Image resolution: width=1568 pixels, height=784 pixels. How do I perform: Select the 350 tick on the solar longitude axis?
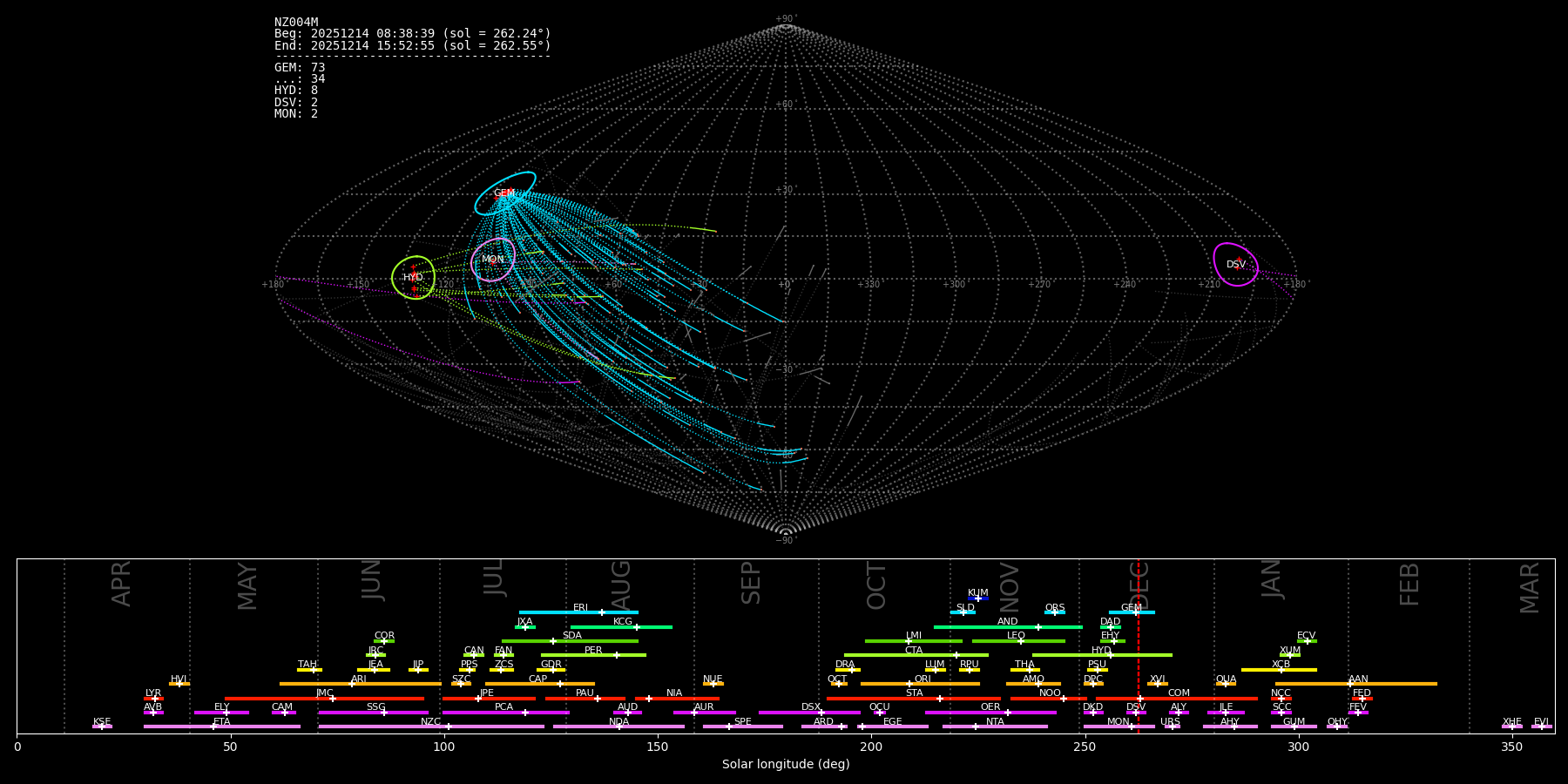pyautogui.click(x=1512, y=747)
